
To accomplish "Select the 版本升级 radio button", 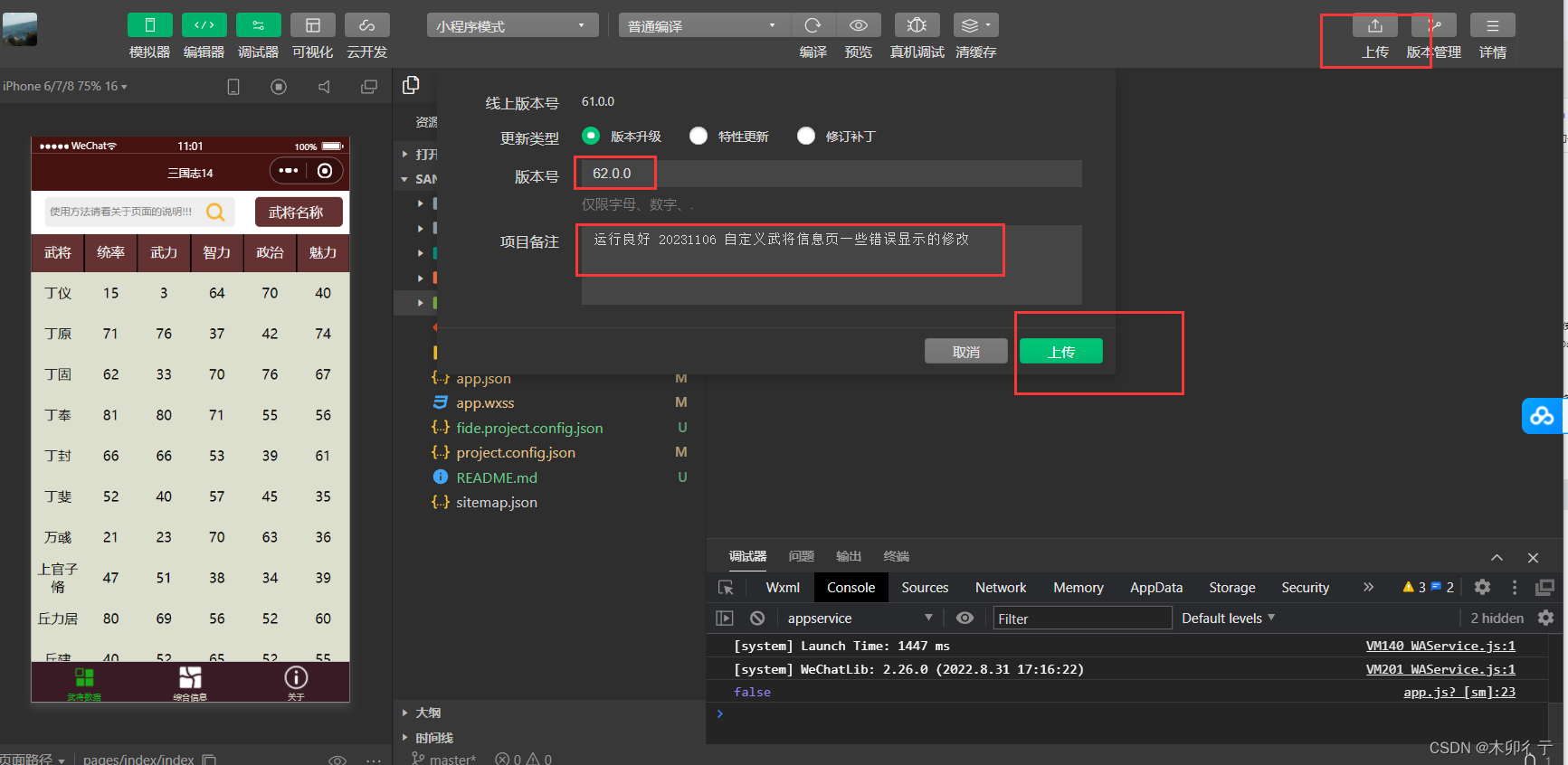I will [x=591, y=136].
